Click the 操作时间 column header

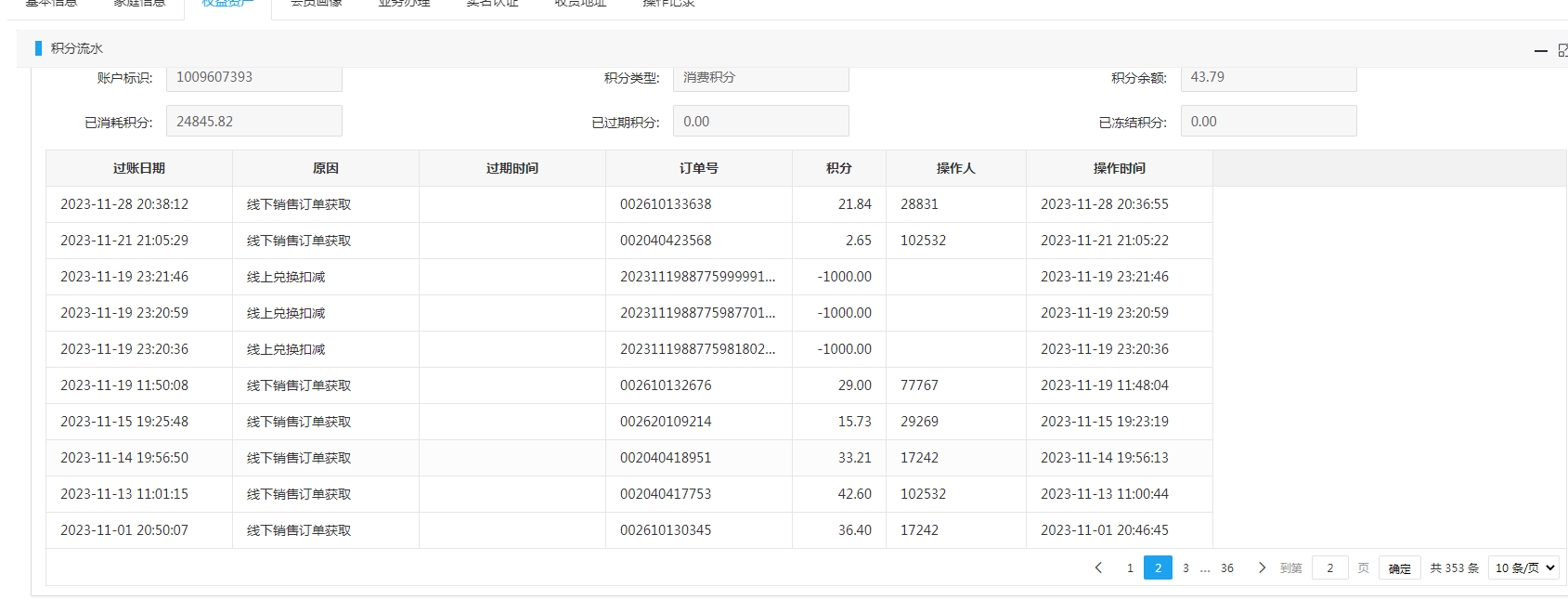[1119, 168]
